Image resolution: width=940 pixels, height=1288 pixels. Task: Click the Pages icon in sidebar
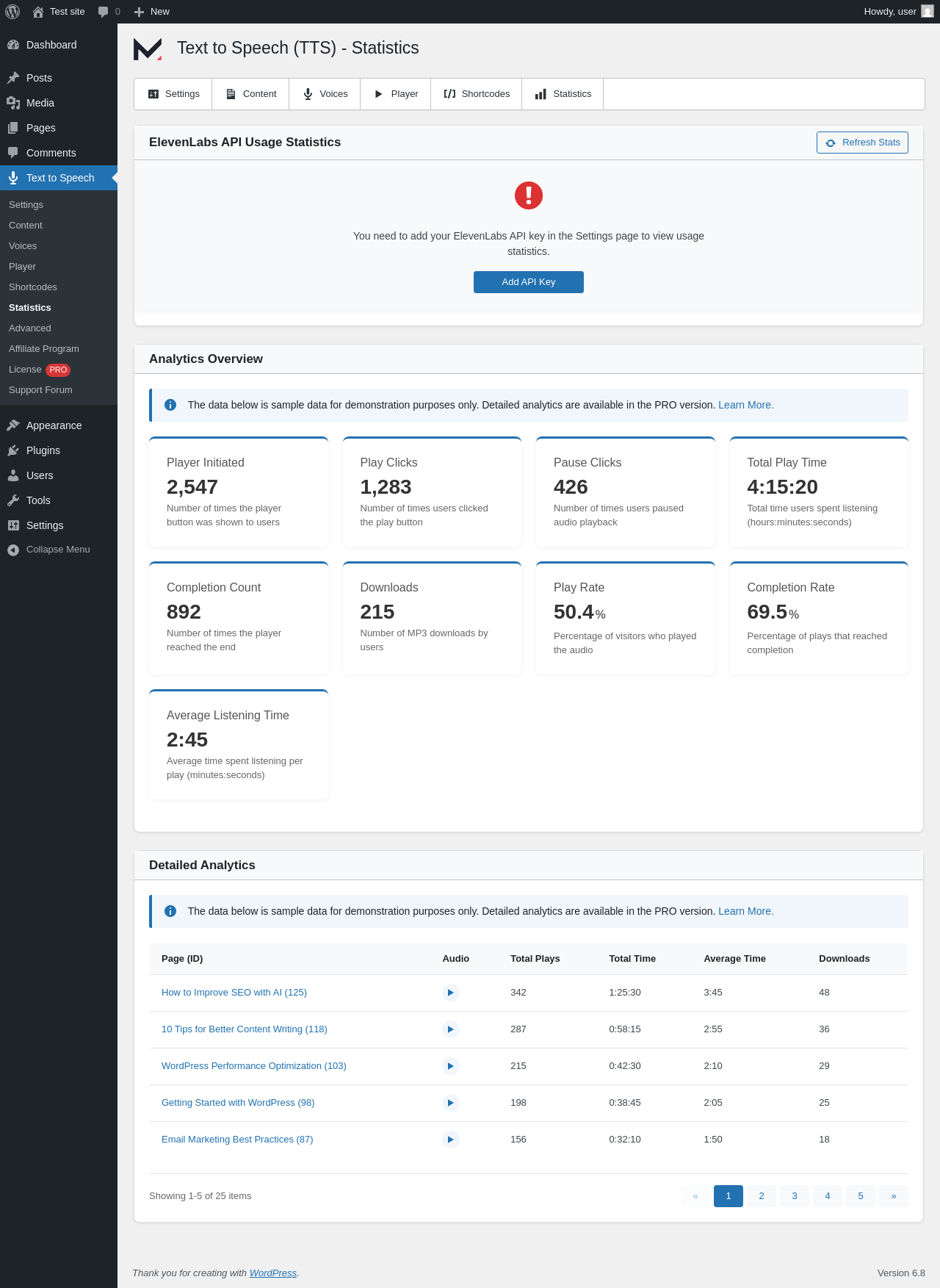coord(13,128)
